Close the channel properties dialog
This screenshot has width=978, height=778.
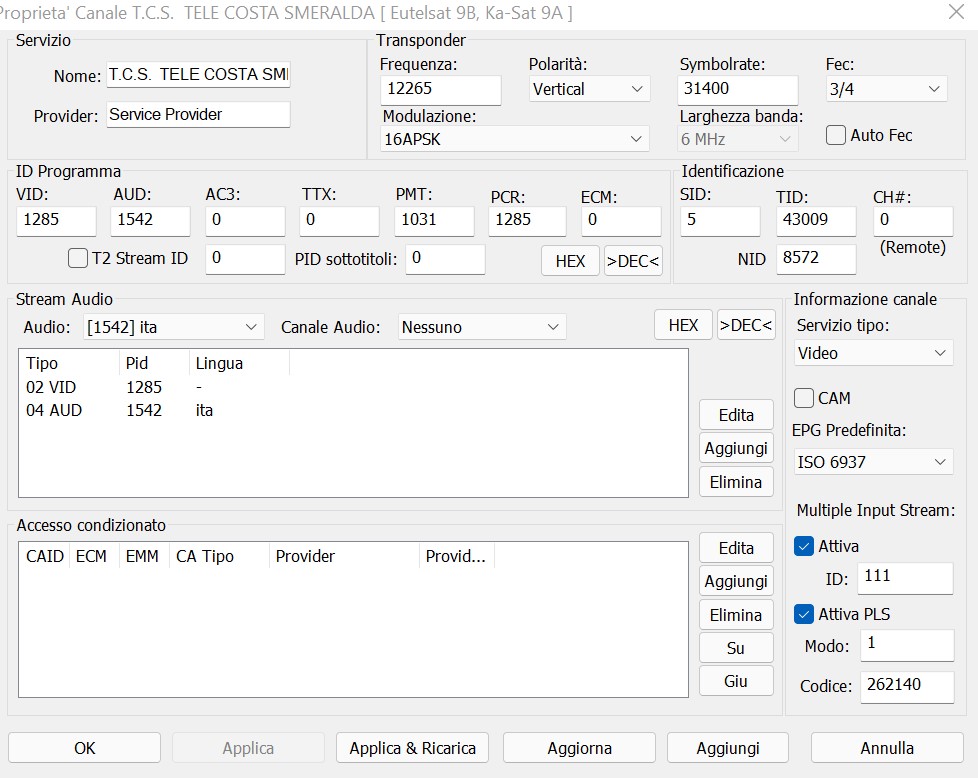(x=956, y=11)
